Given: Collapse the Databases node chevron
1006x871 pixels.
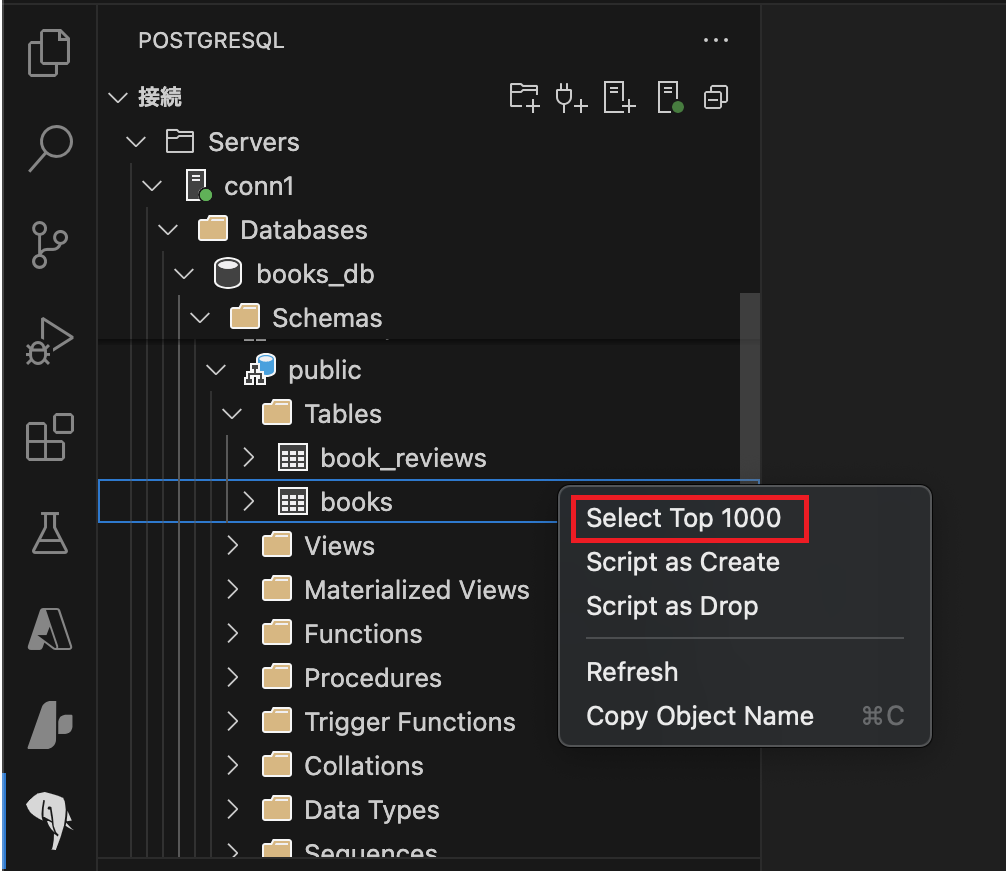Looking at the screenshot, I should point(168,230).
